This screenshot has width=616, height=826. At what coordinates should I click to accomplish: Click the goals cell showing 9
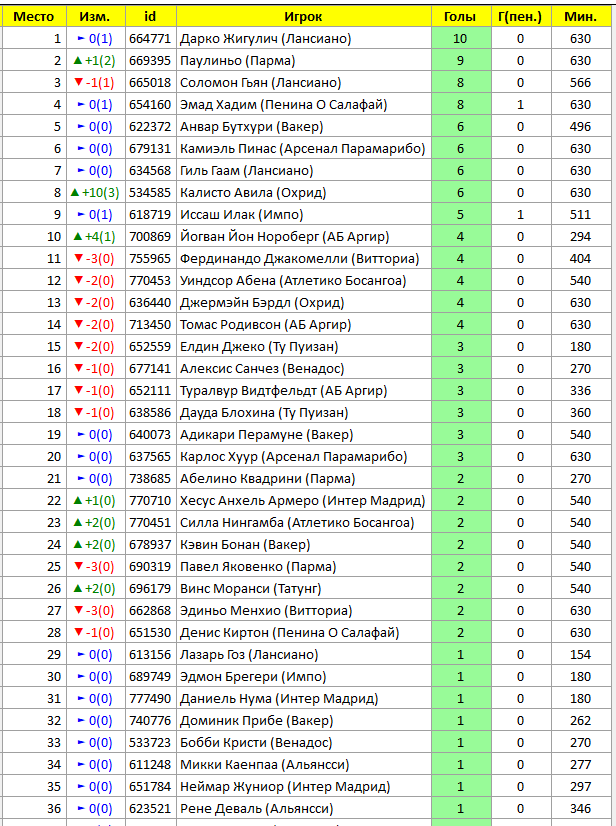coord(461,61)
